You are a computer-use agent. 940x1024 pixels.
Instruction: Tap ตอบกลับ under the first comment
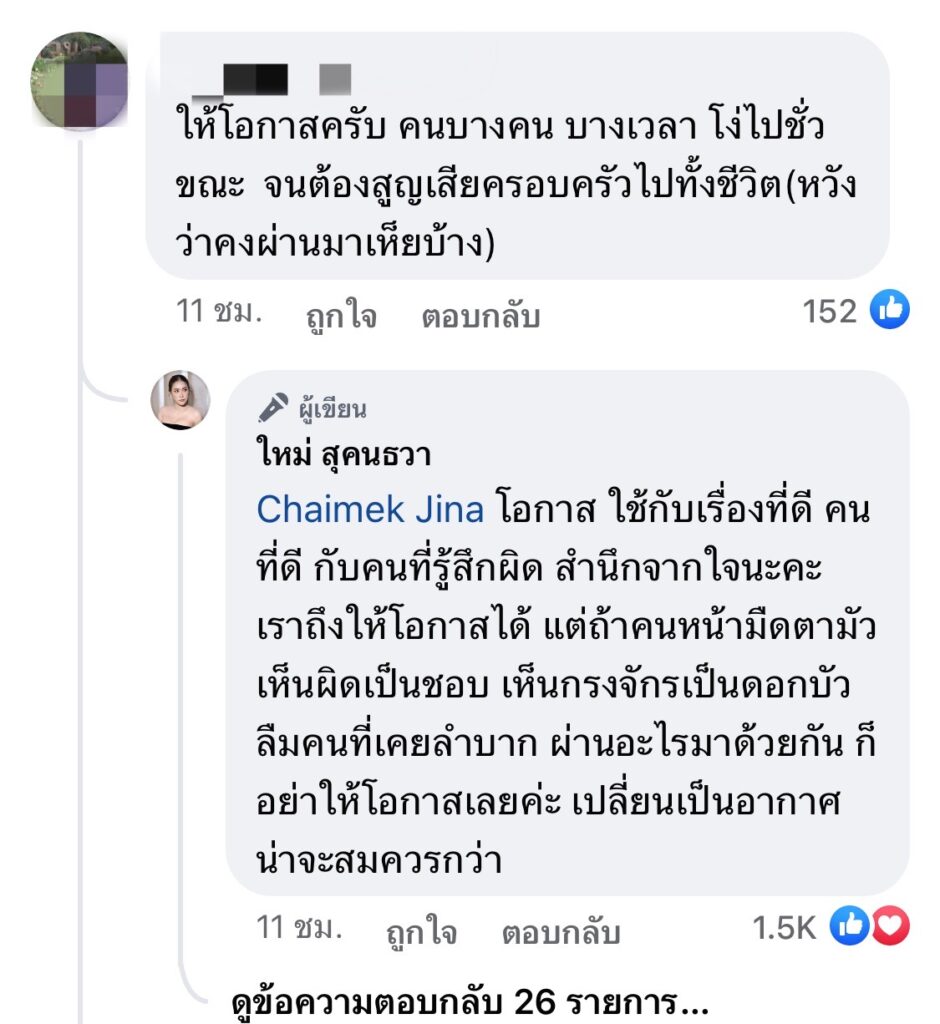pyautogui.click(x=480, y=316)
